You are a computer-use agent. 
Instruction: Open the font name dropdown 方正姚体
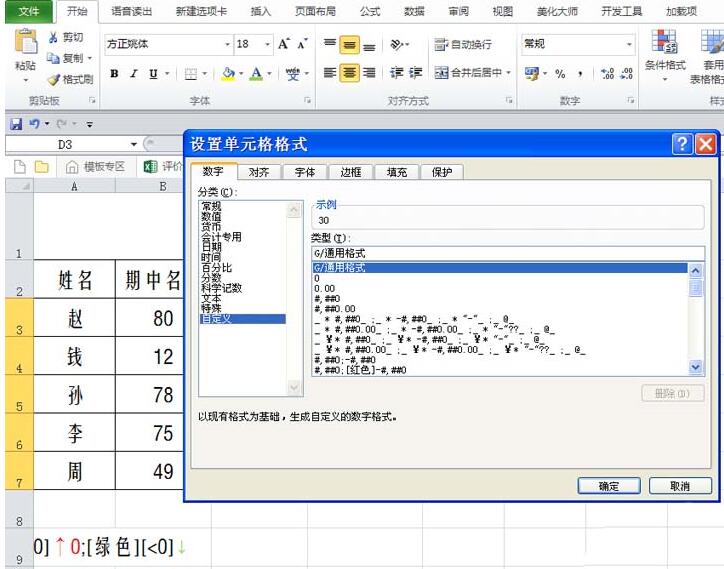coord(227,44)
